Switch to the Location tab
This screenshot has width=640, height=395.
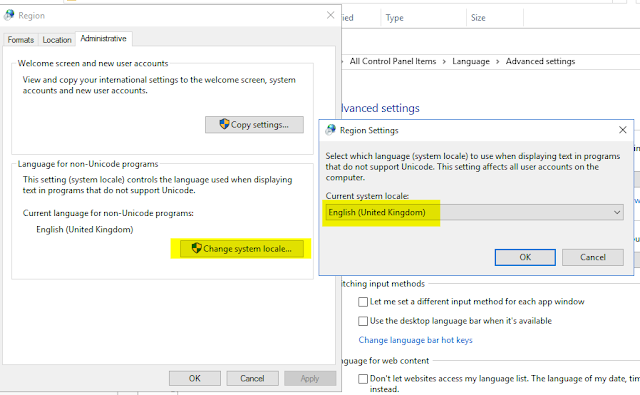57,40
